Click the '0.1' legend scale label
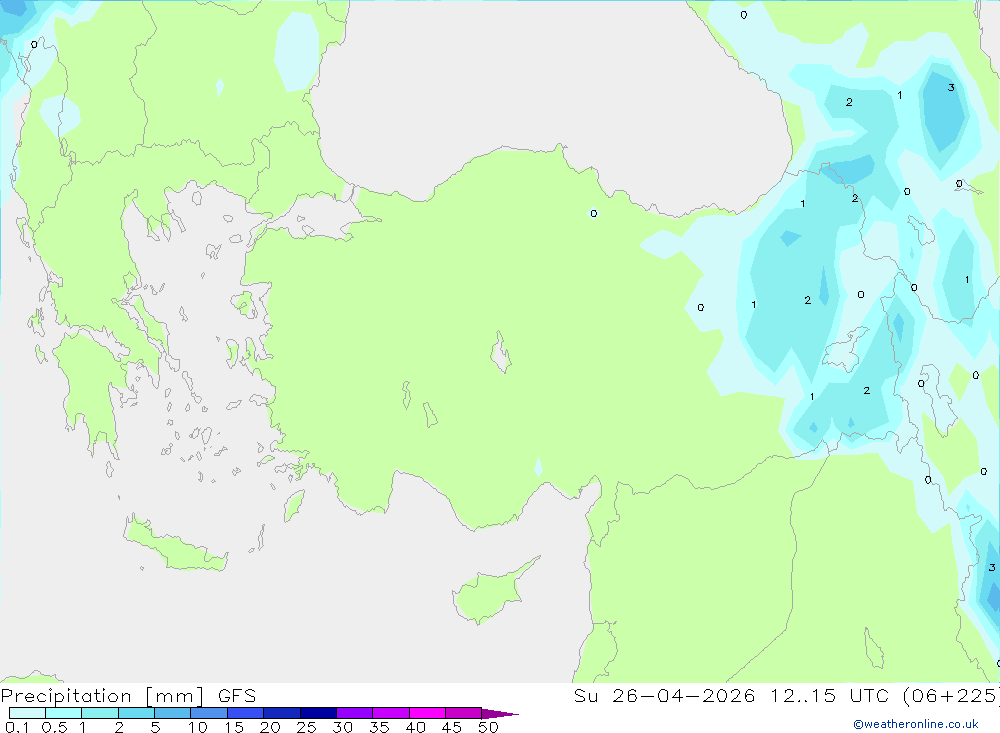Image resolution: width=1000 pixels, height=733 pixels. [x=17, y=727]
